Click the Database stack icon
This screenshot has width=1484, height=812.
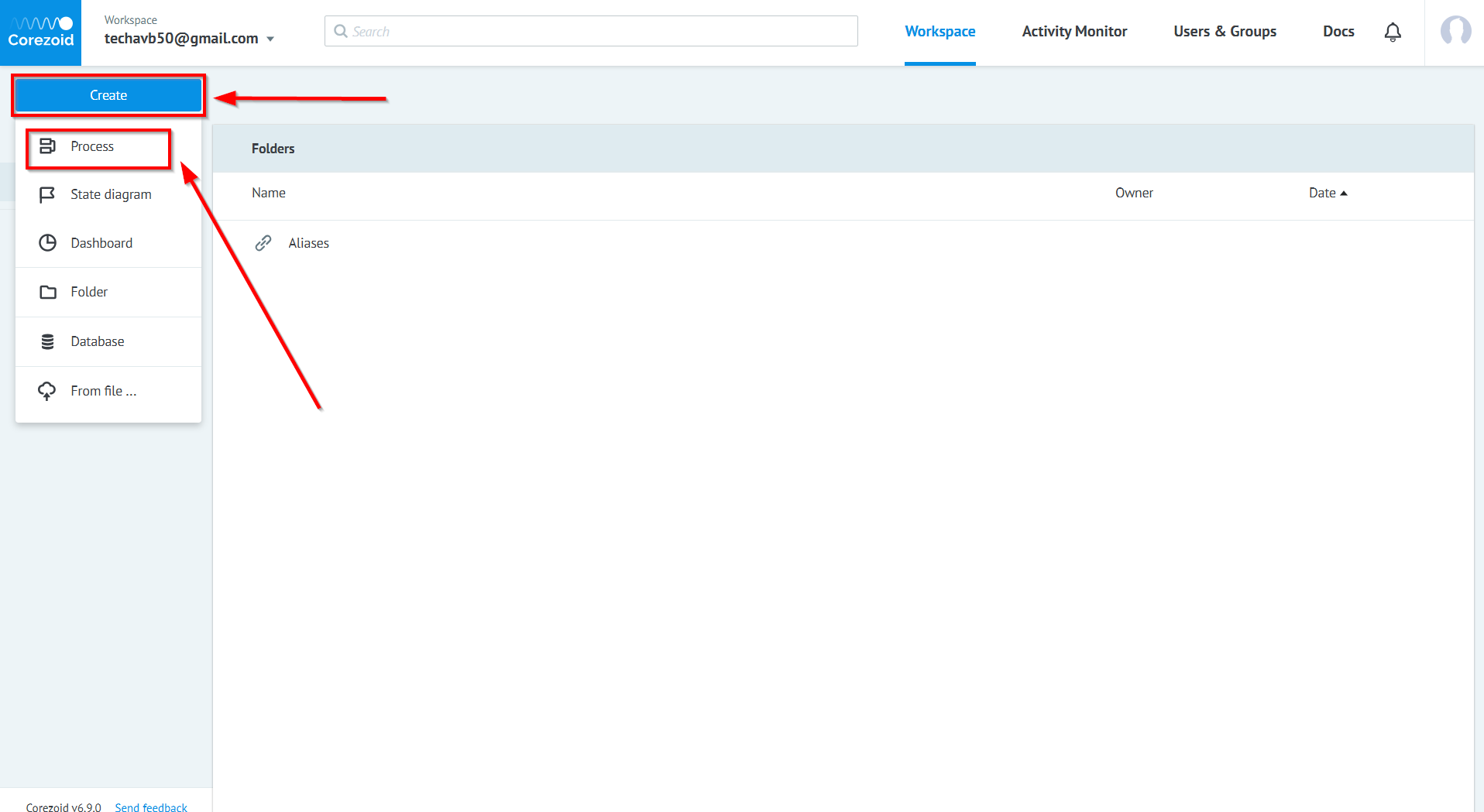[47, 341]
